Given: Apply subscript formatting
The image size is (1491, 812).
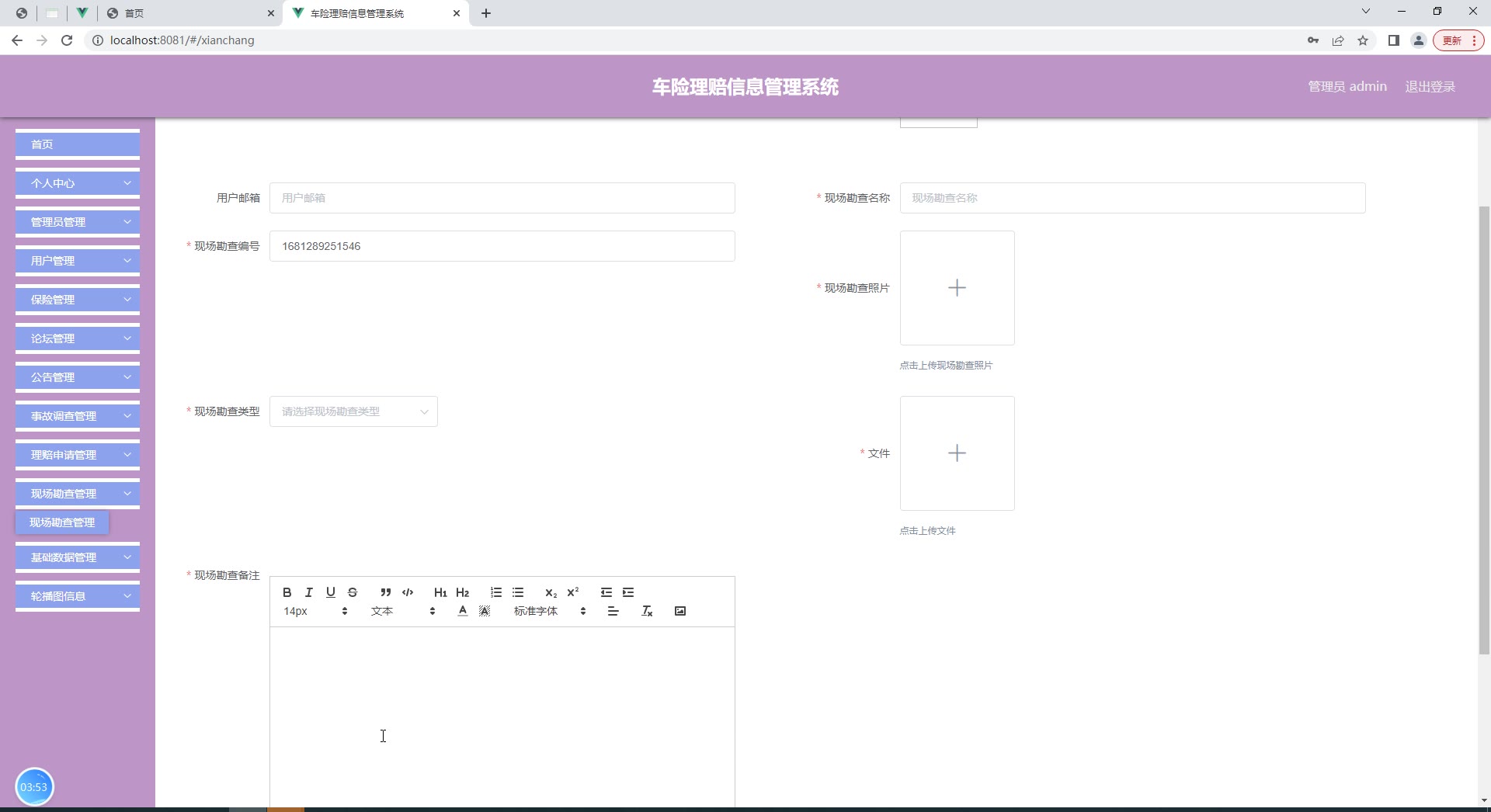Looking at the screenshot, I should [551, 592].
